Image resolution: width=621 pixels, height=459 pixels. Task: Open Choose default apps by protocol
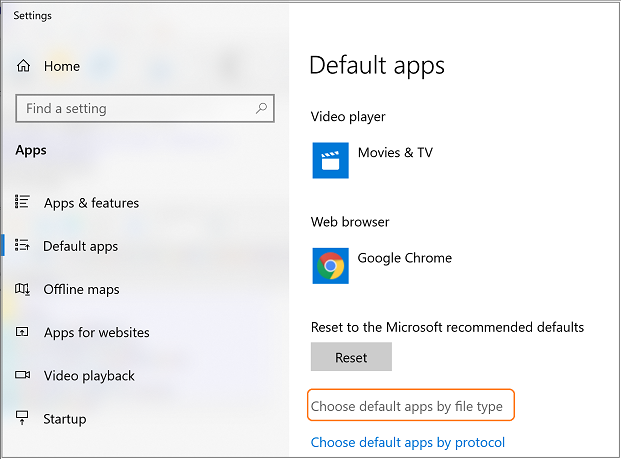[x=407, y=442]
